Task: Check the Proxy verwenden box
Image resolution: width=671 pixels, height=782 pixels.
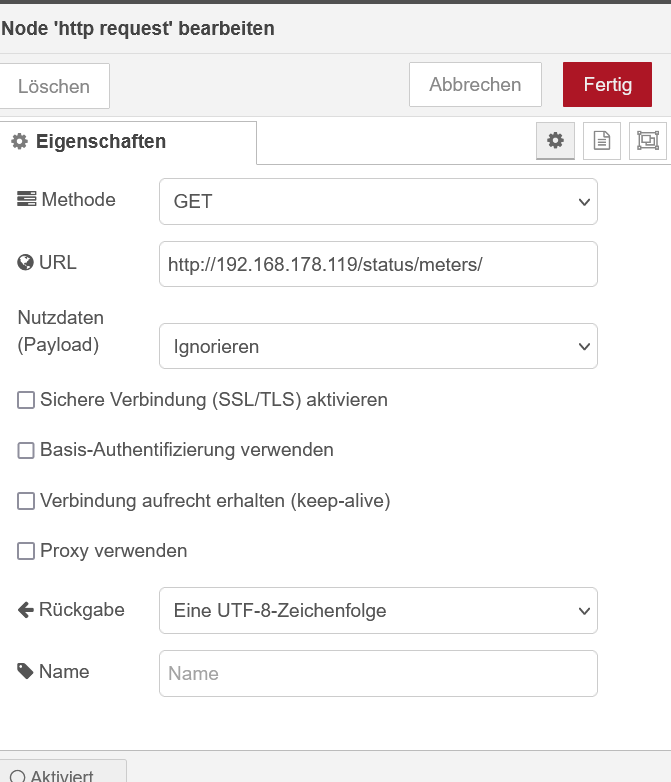Action: coord(26,551)
